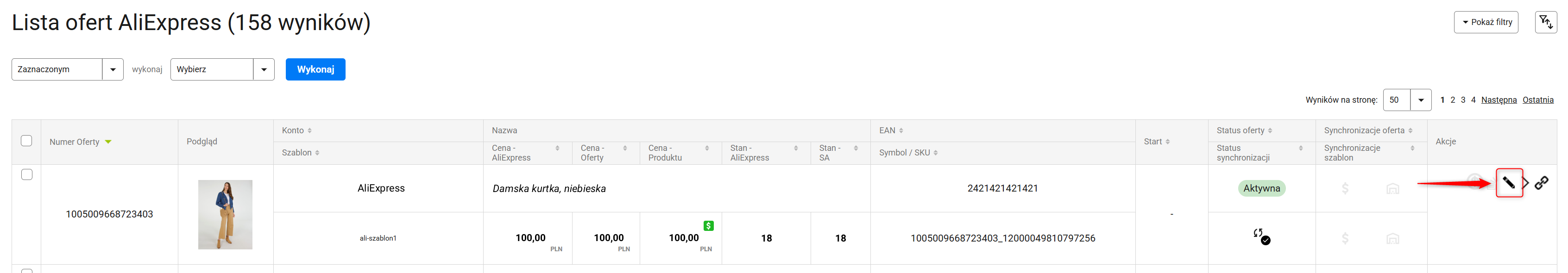This screenshot has width=1568, height=273.
Task: Open the Zaznaczonym dropdown
Action: [x=67, y=69]
